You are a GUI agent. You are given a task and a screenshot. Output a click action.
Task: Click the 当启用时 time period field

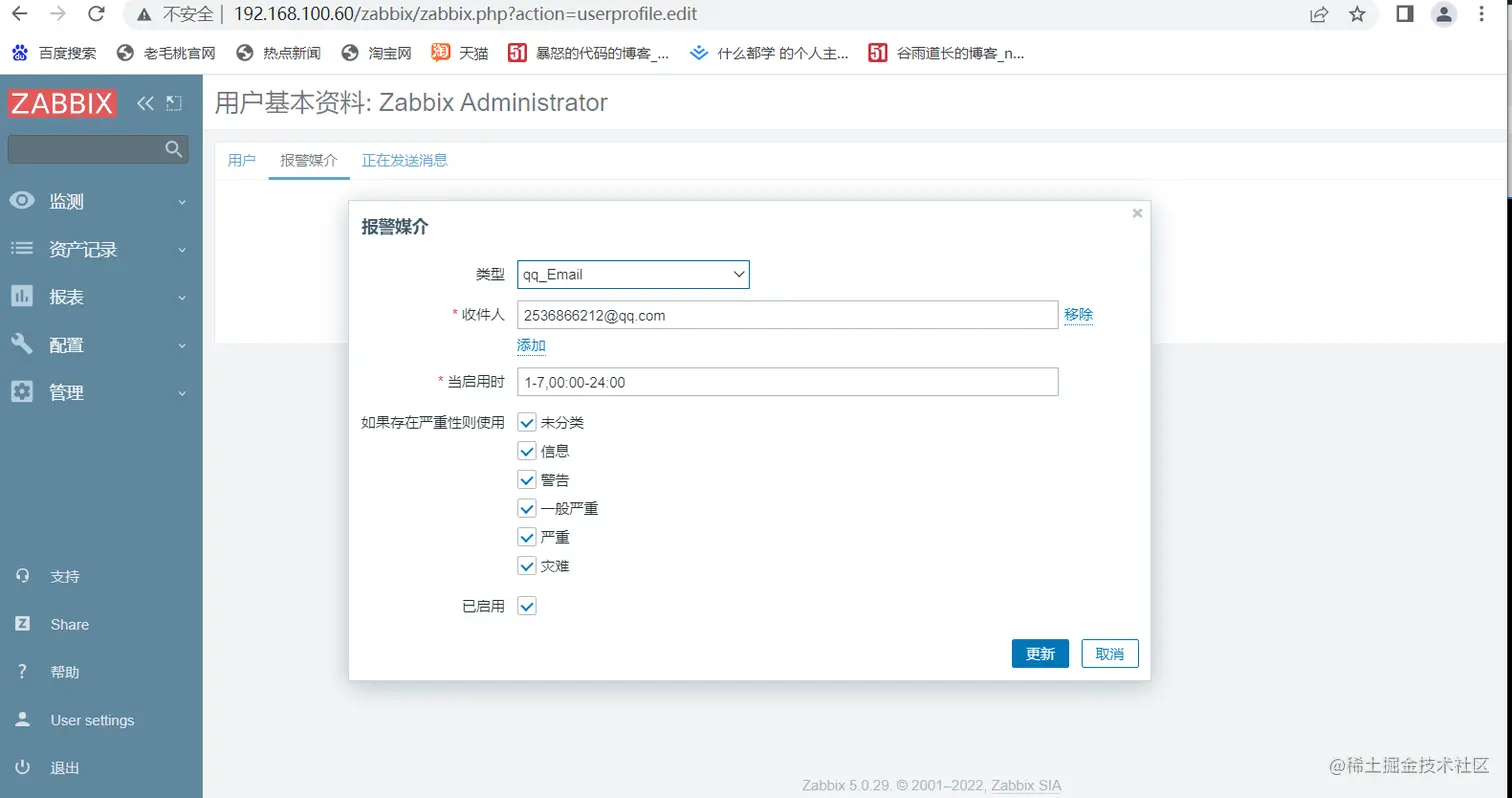tap(788, 382)
